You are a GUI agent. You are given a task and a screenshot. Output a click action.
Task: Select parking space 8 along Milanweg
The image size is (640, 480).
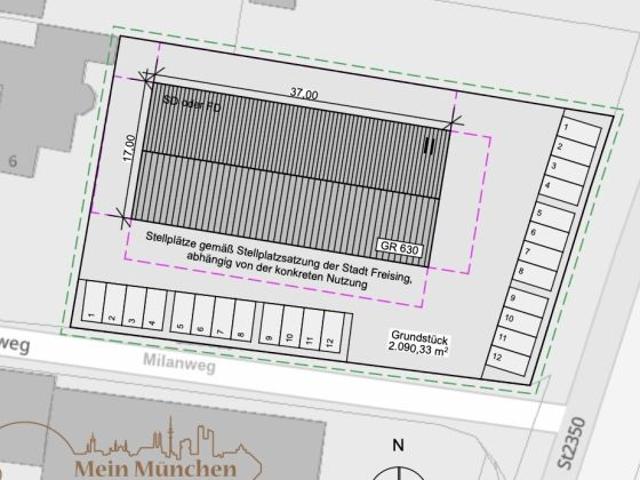(243, 322)
